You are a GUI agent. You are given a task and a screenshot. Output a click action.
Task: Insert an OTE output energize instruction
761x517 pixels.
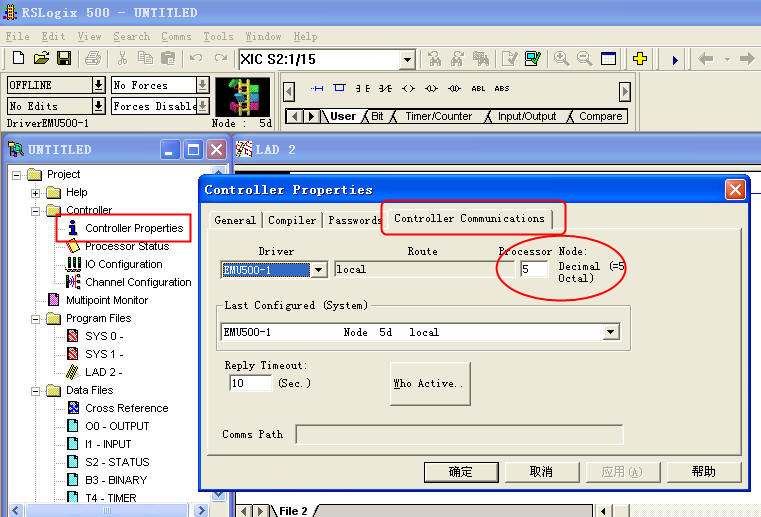409,88
